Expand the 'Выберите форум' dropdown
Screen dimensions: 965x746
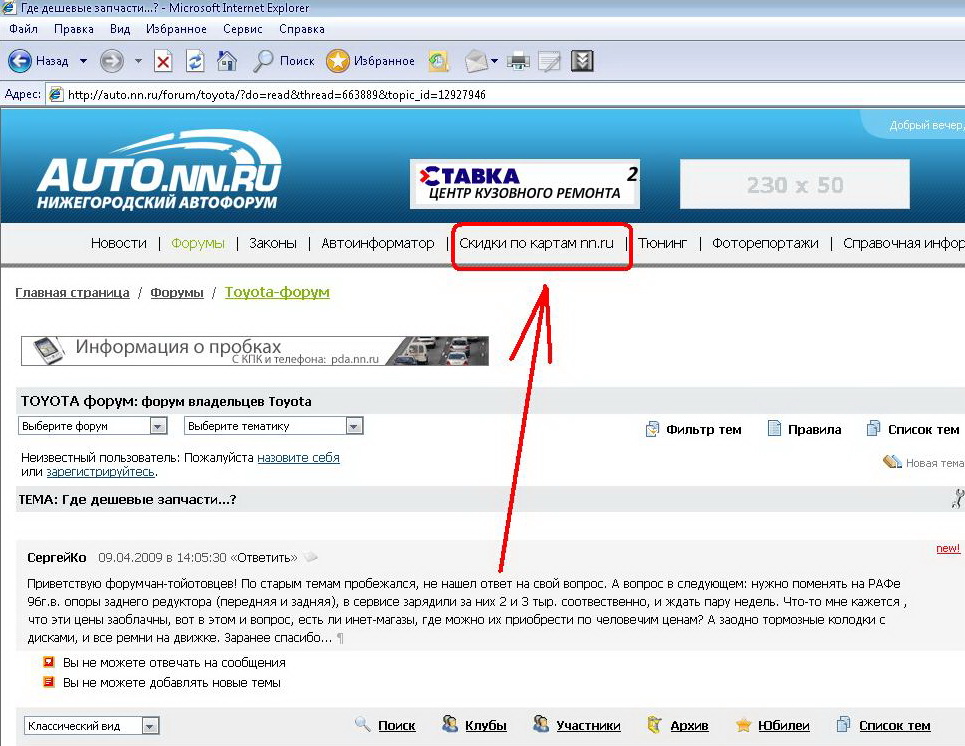tap(158, 426)
